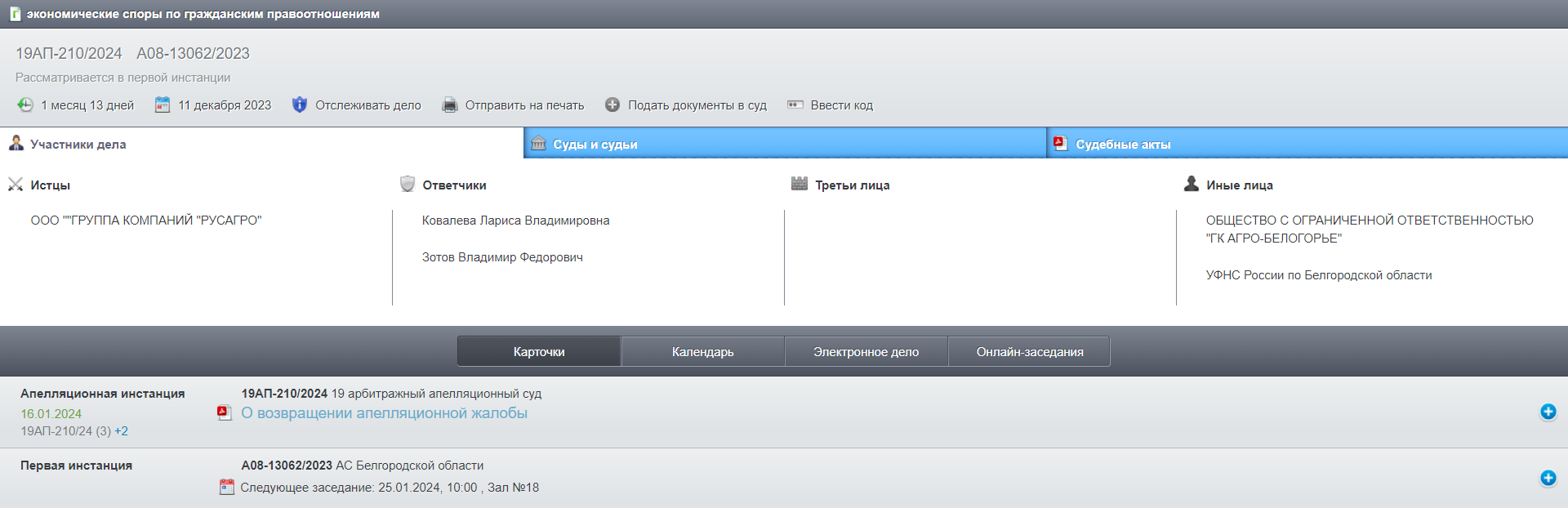Click case number А08-13062/2023 in header
Image resolution: width=1568 pixels, height=508 pixels.
[x=193, y=53]
